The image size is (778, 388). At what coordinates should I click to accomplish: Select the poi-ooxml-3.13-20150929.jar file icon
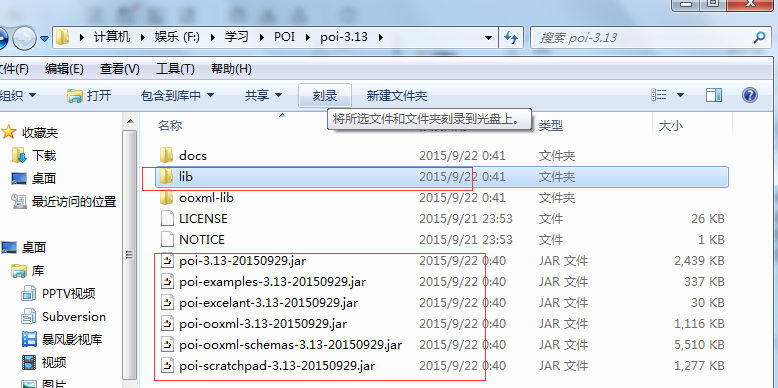167,323
